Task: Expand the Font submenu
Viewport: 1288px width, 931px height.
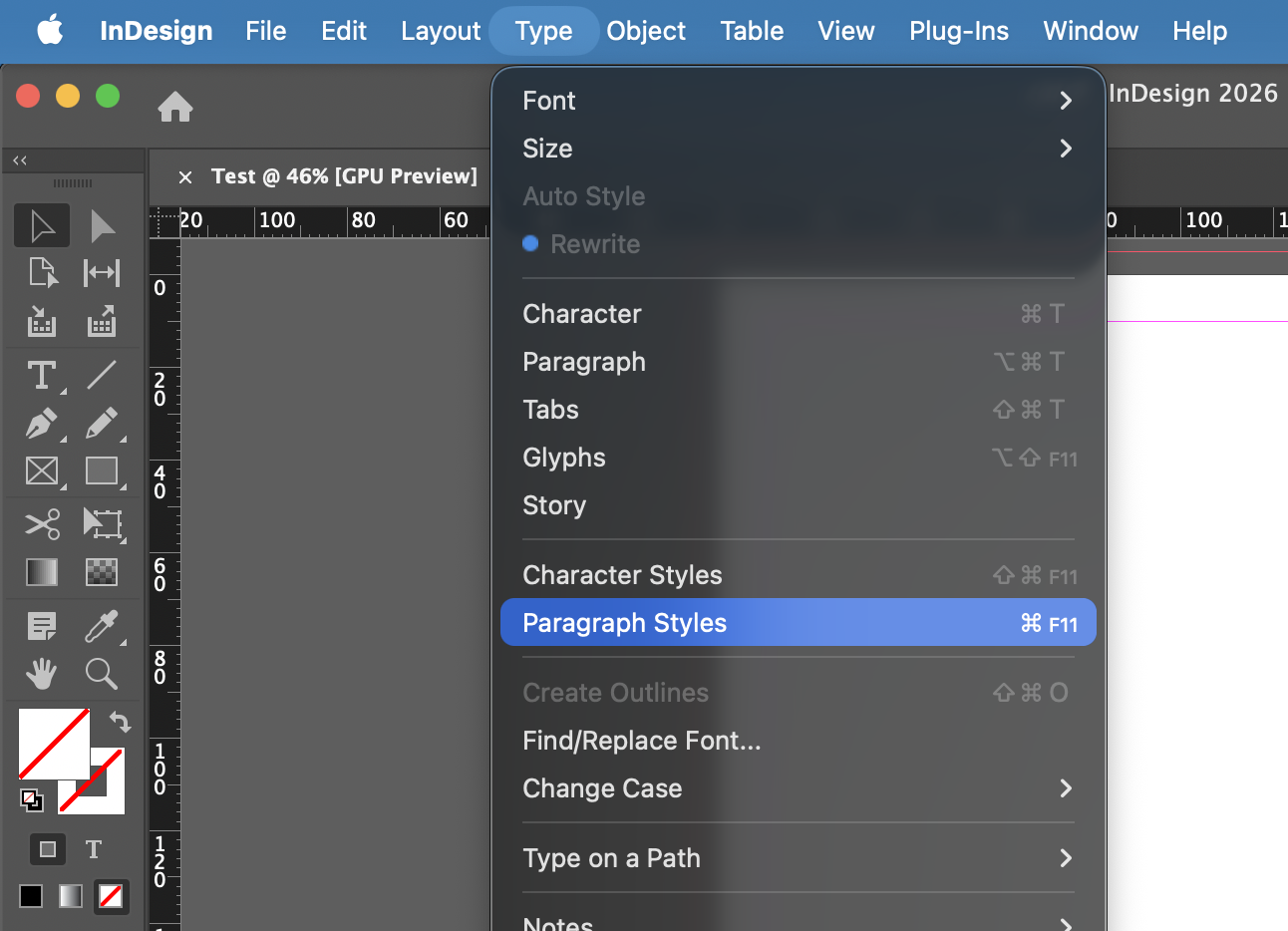Action: pos(798,101)
